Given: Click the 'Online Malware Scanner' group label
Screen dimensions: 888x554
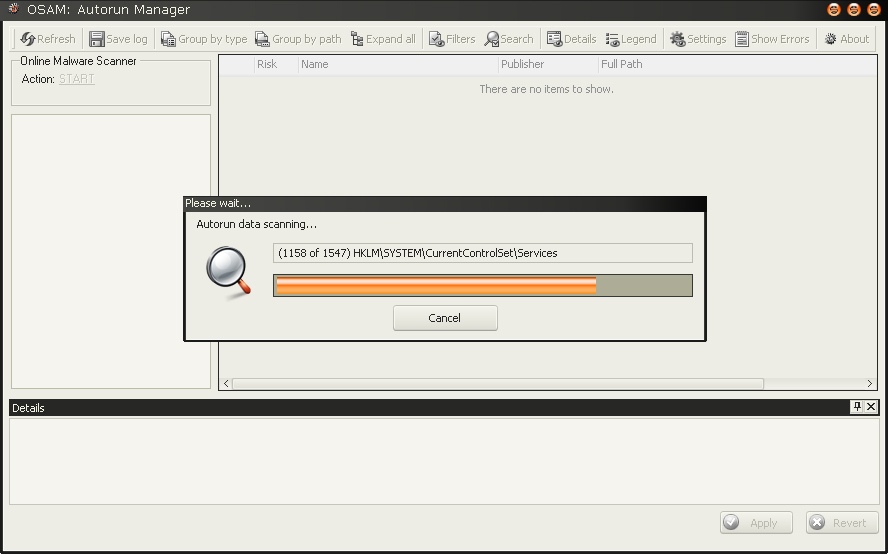Looking at the screenshot, I should [x=78, y=61].
